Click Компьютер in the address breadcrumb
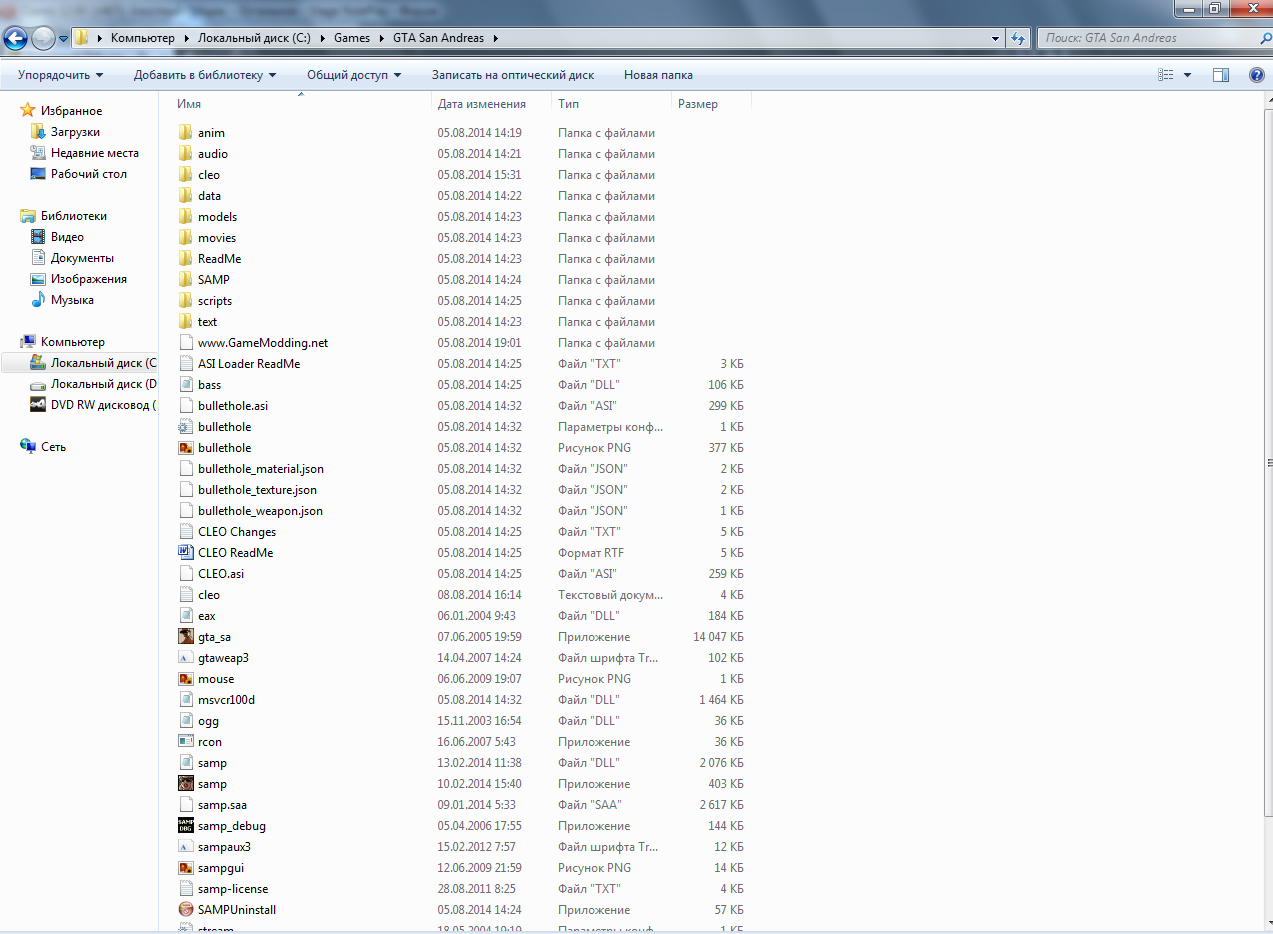Image resolution: width=1273 pixels, height=934 pixels. [x=143, y=38]
